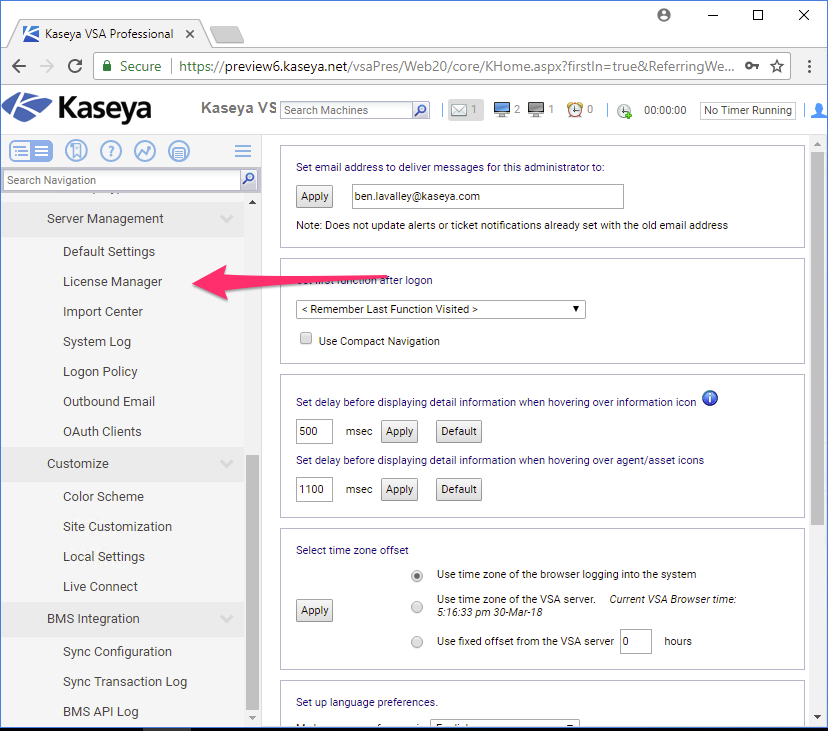
Task: Click the No Timer Running button
Action: 747,110
